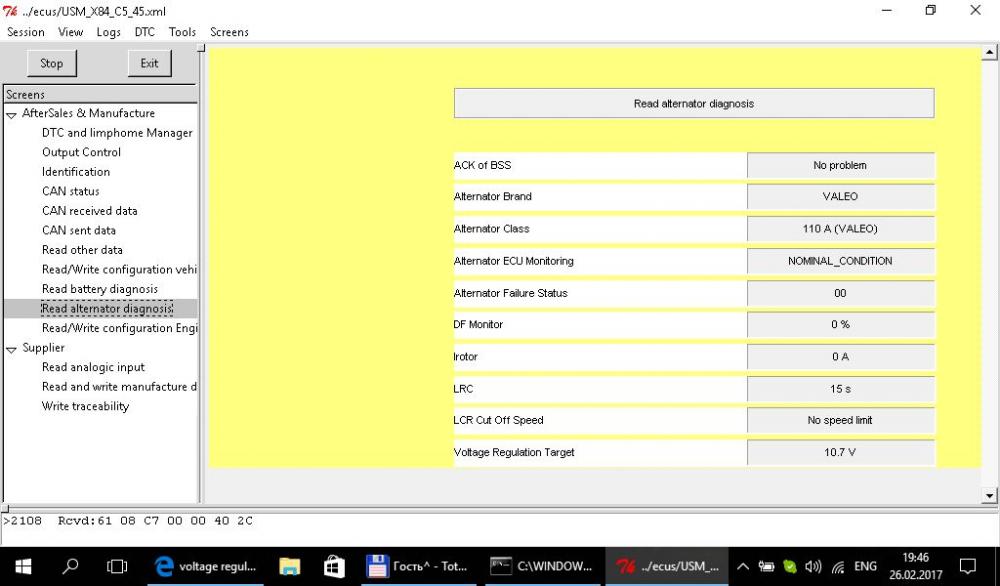Open CAN received data screen
This screenshot has width=1000, height=586.
(x=90, y=211)
